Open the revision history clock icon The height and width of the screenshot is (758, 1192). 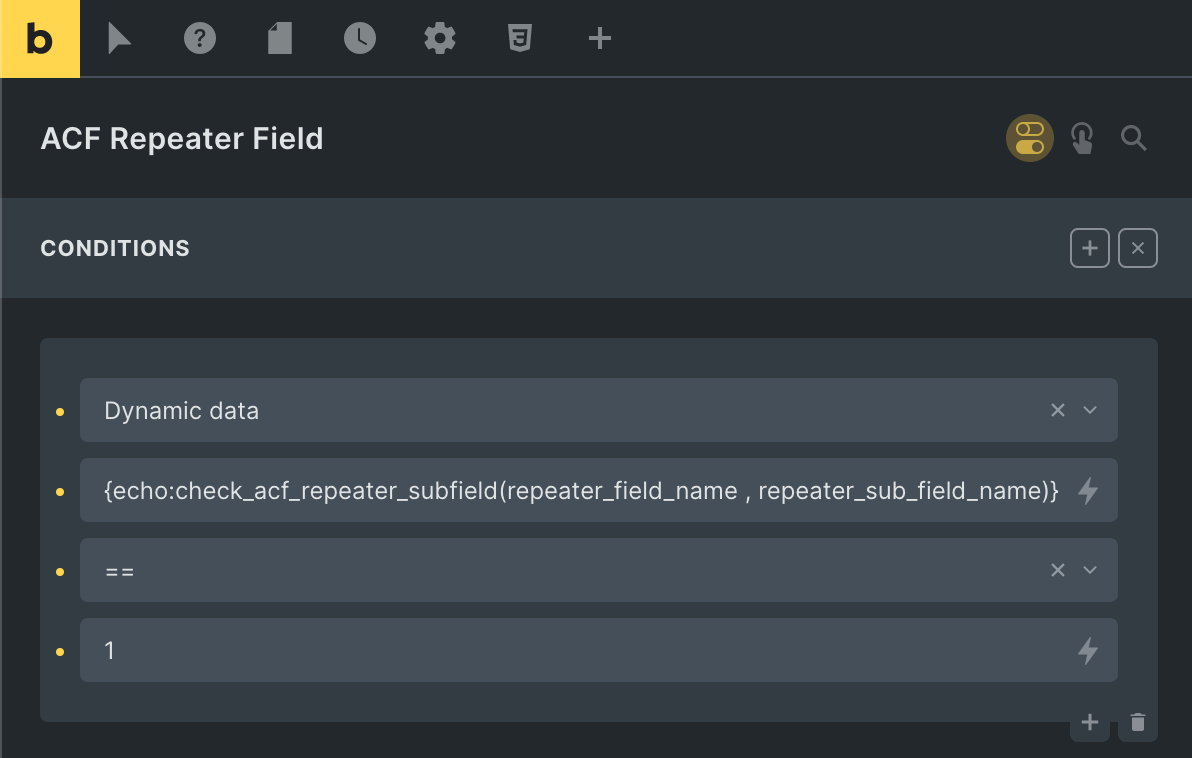(x=360, y=39)
